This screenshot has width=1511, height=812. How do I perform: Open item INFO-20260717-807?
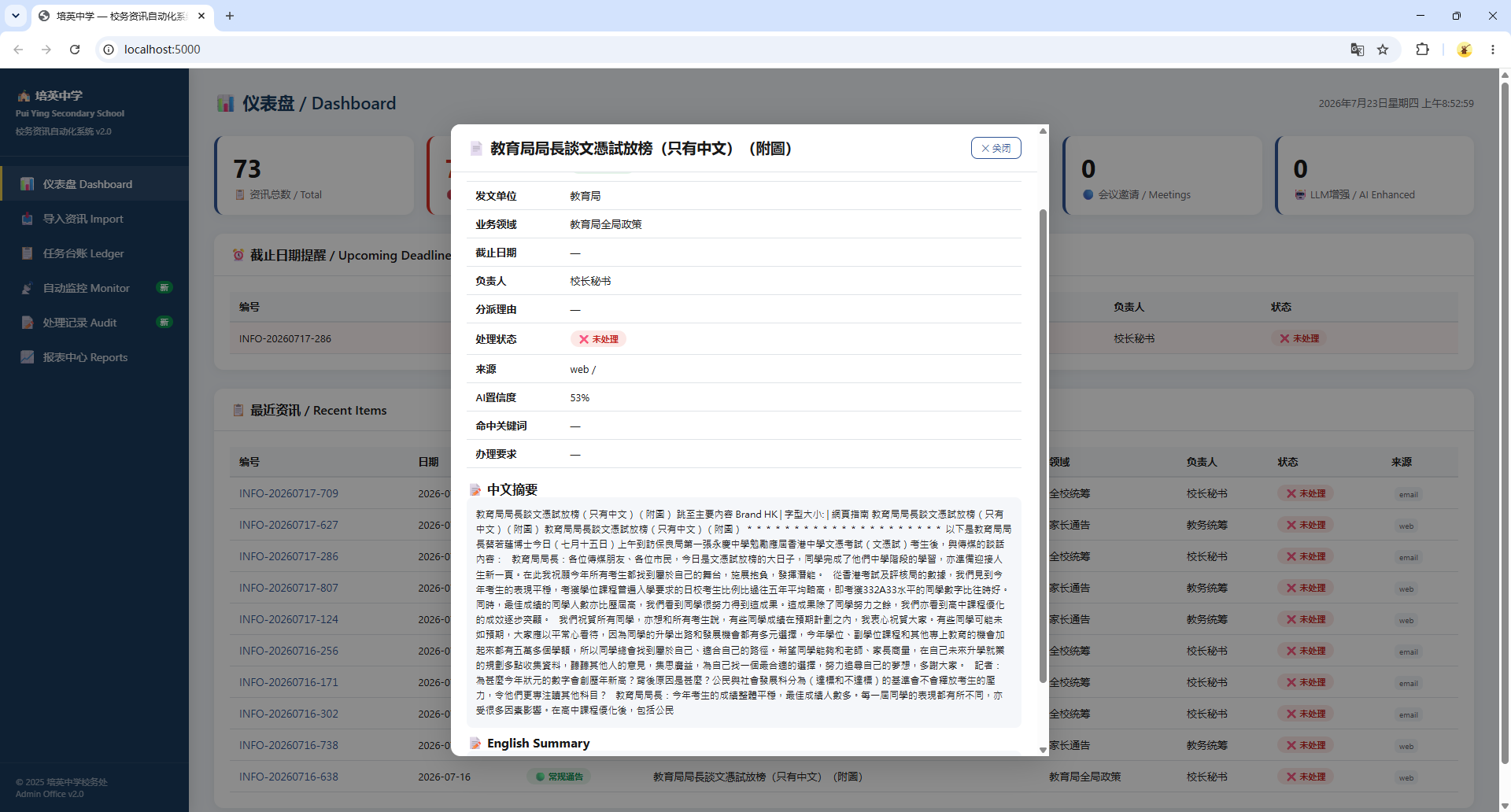click(289, 588)
